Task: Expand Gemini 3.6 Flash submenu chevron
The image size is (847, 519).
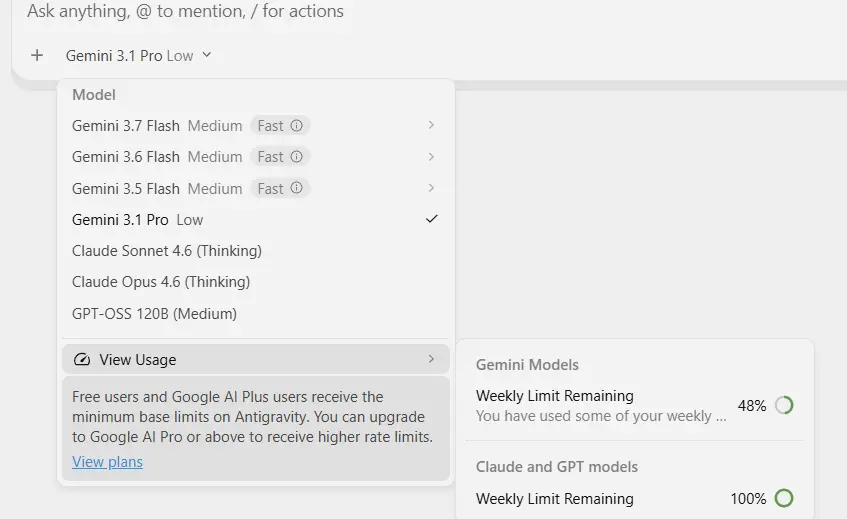Action: (431, 157)
